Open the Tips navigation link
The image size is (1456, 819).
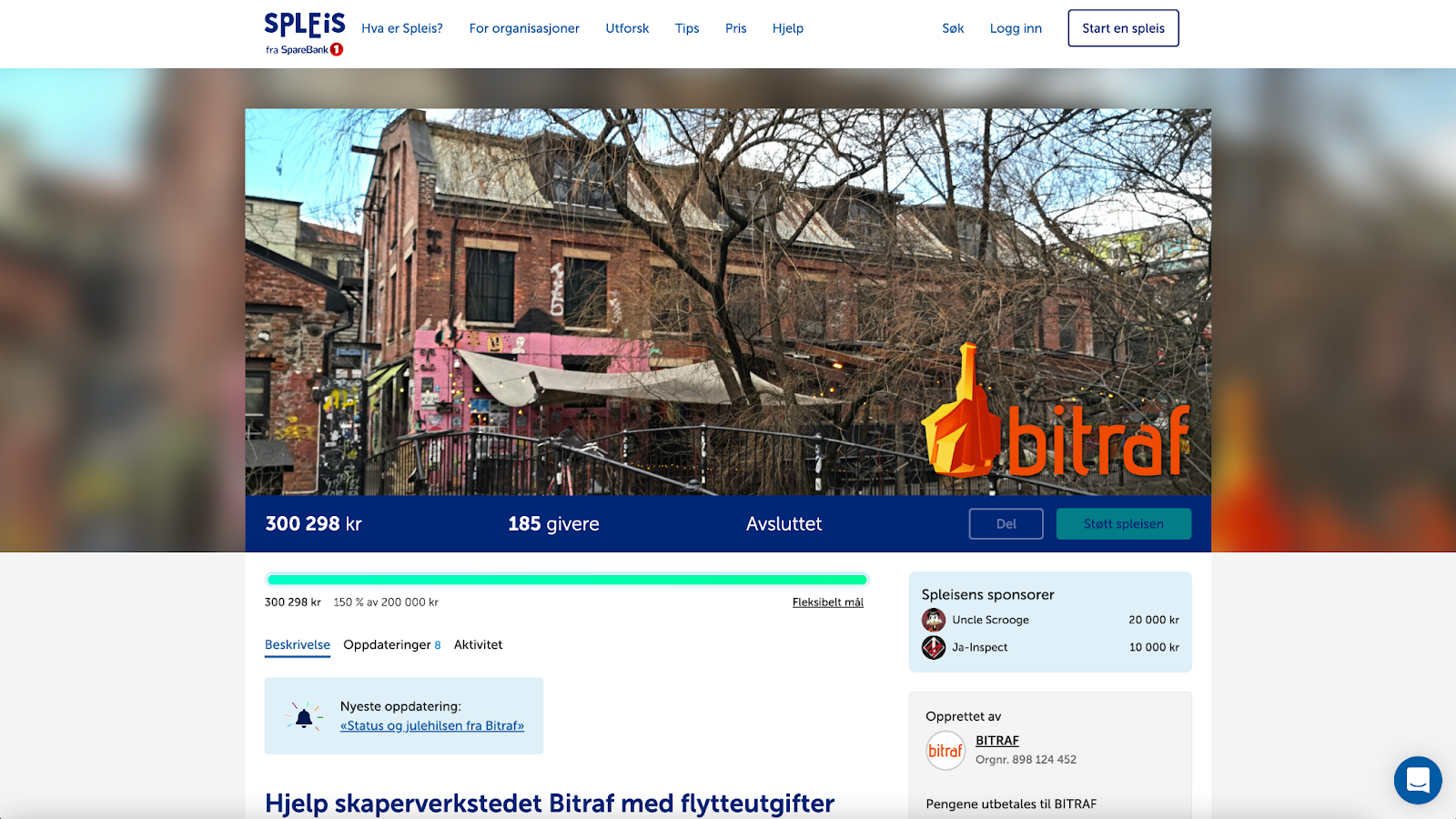click(687, 28)
